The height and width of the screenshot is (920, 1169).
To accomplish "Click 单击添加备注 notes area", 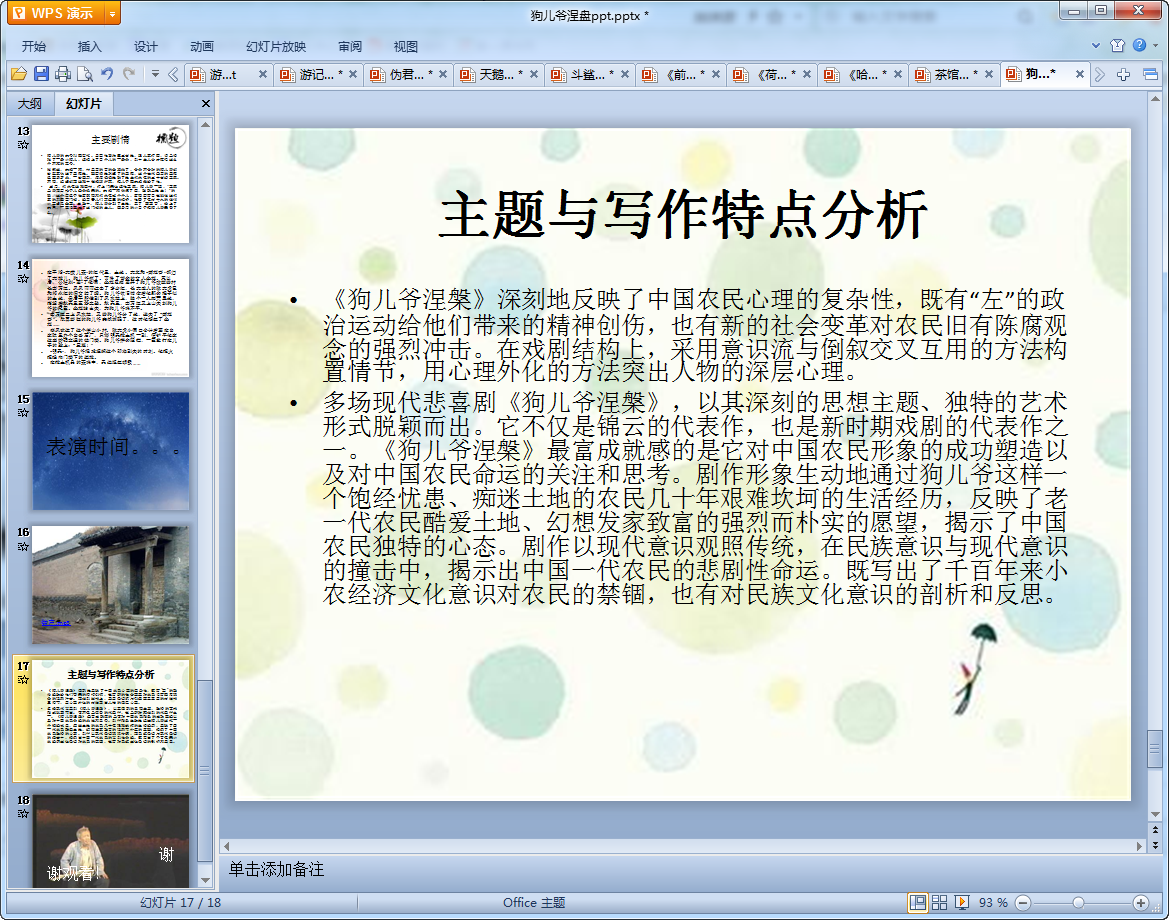I will (277, 869).
